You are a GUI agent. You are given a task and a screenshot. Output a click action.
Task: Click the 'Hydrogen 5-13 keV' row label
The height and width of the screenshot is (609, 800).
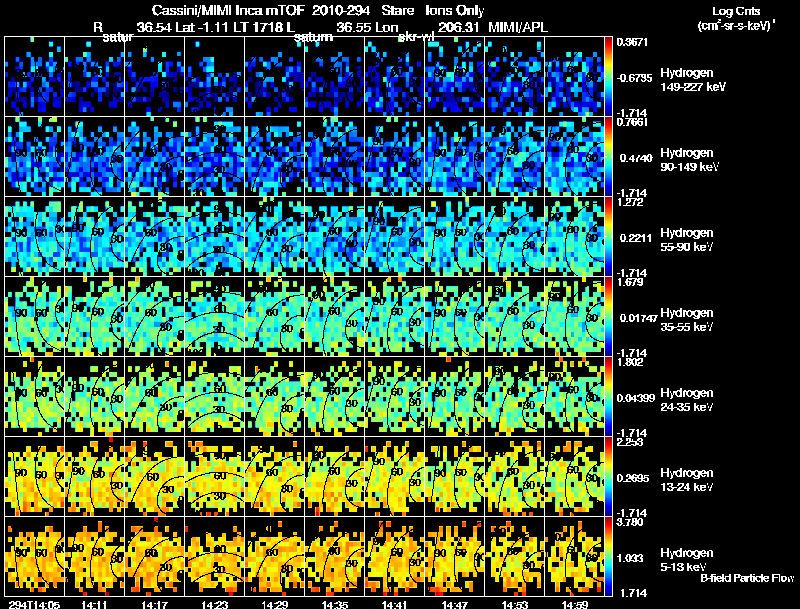pyautogui.click(x=687, y=560)
